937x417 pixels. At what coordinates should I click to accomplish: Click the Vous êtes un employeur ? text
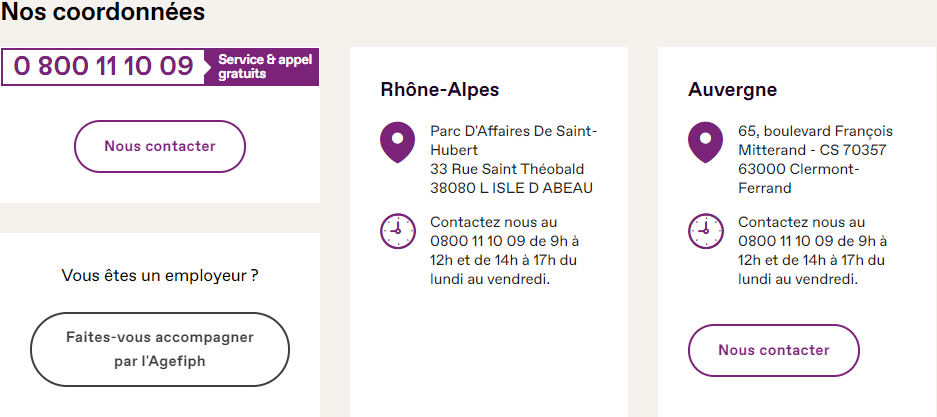160,276
